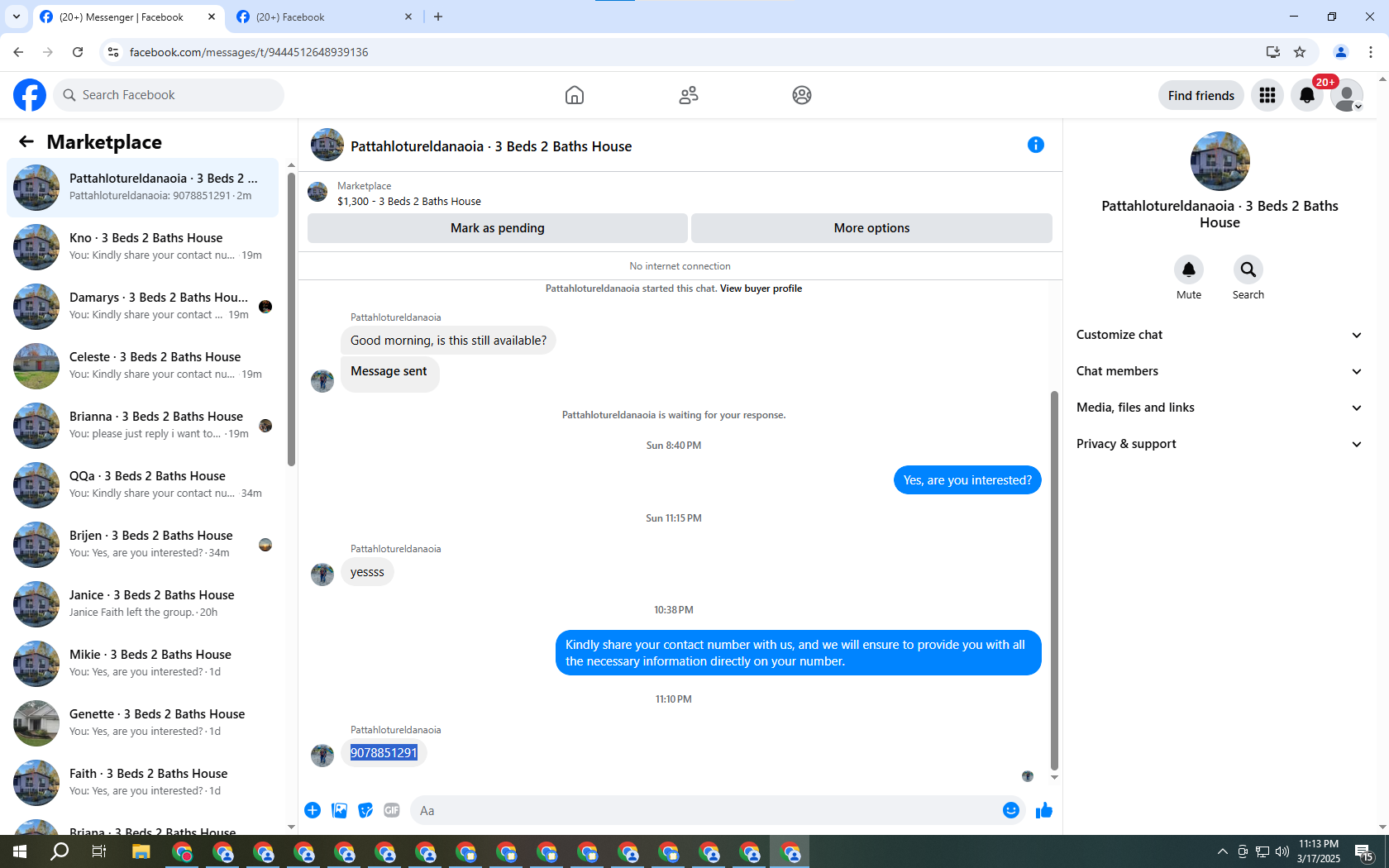View site information icon in address bar
This screenshot has height=868, width=1389.
[x=113, y=52]
